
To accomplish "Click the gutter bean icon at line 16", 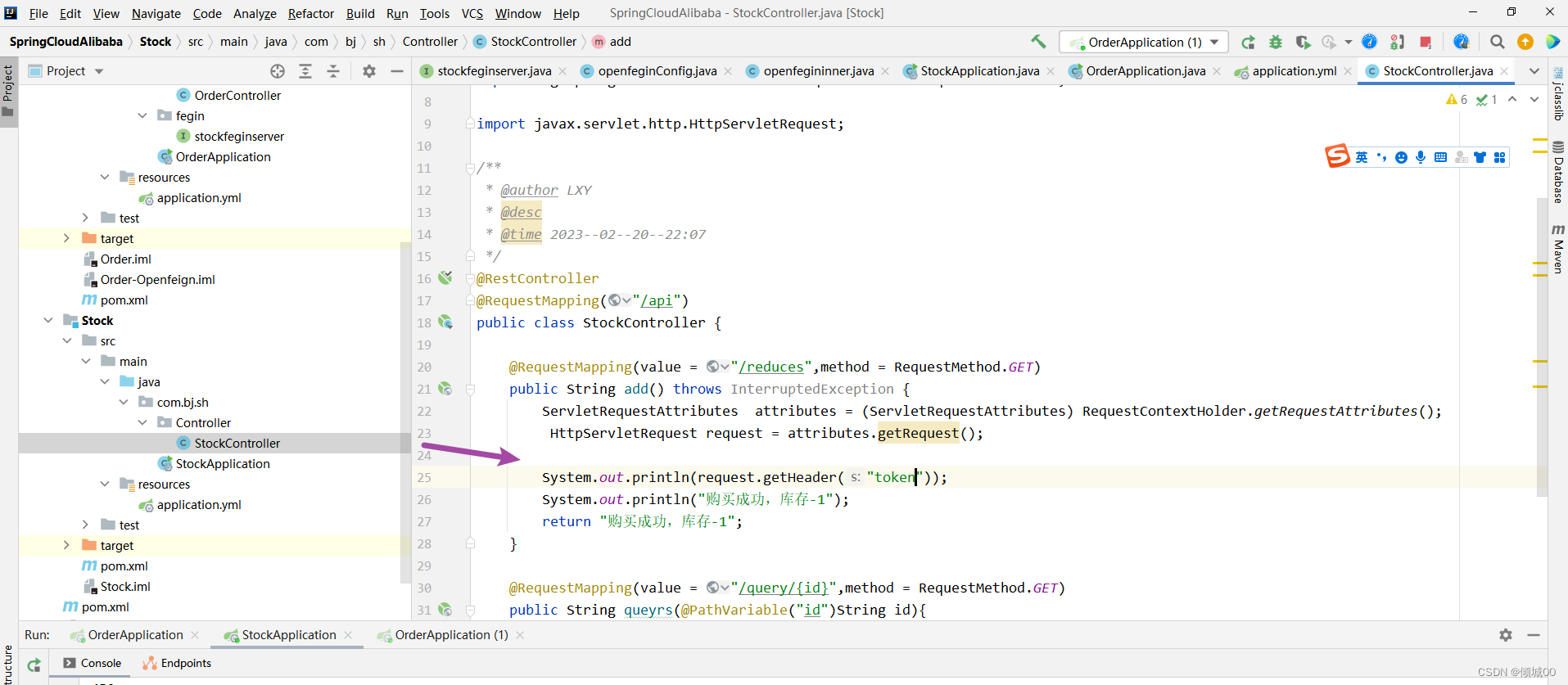I will coord(445,278).
